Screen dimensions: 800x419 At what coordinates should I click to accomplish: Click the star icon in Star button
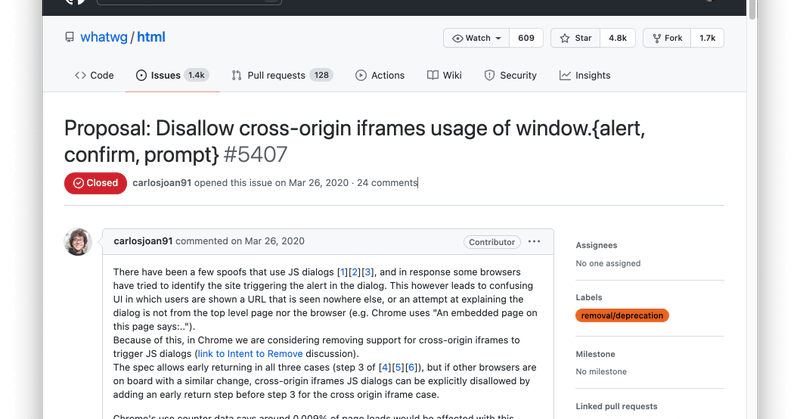(565, 38)
